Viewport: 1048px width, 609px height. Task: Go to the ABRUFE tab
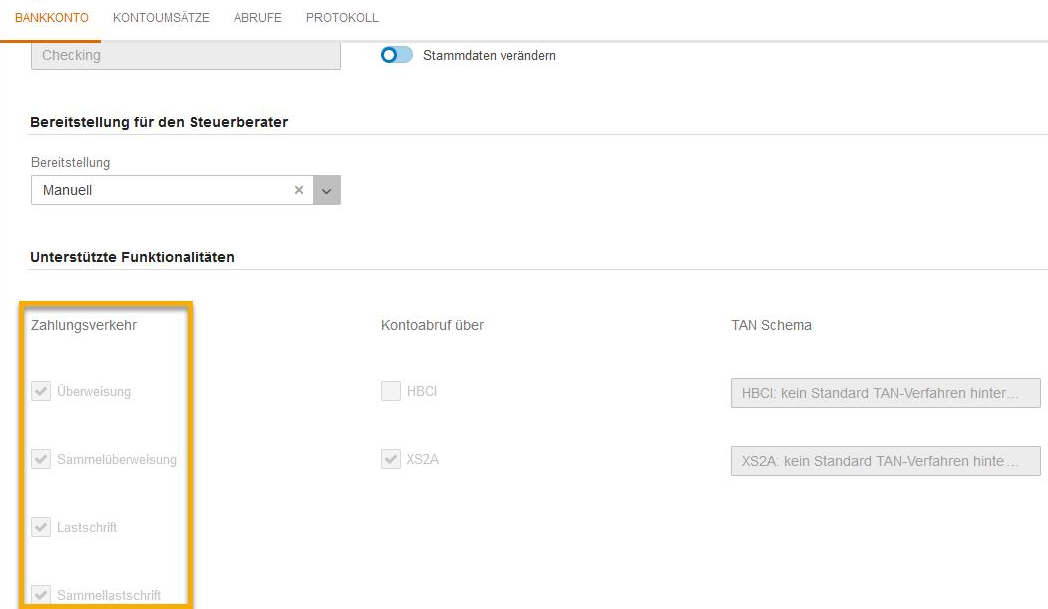(257, 18)
